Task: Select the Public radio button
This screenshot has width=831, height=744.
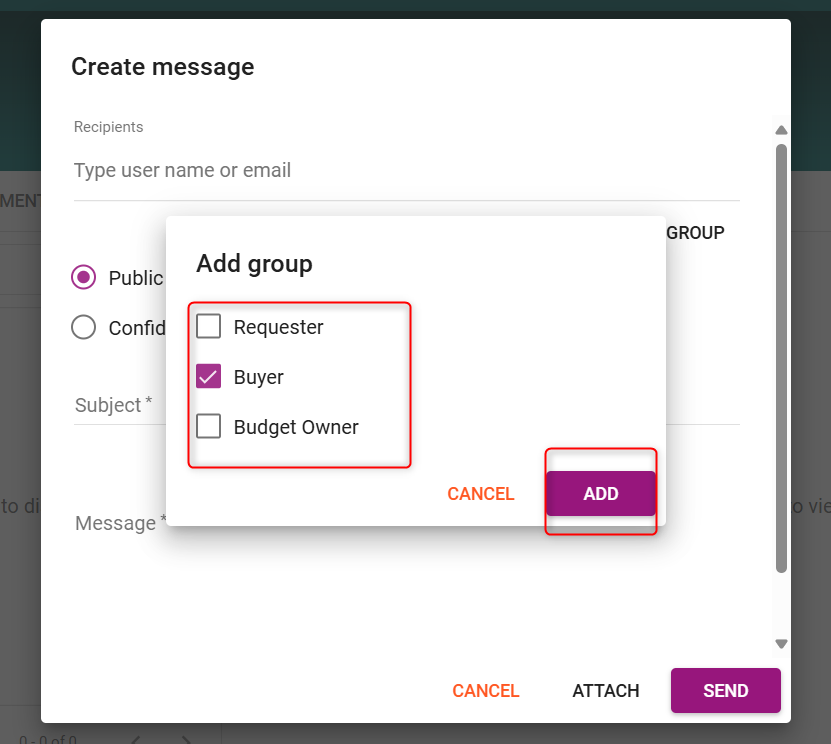Action: coord(84,278)
